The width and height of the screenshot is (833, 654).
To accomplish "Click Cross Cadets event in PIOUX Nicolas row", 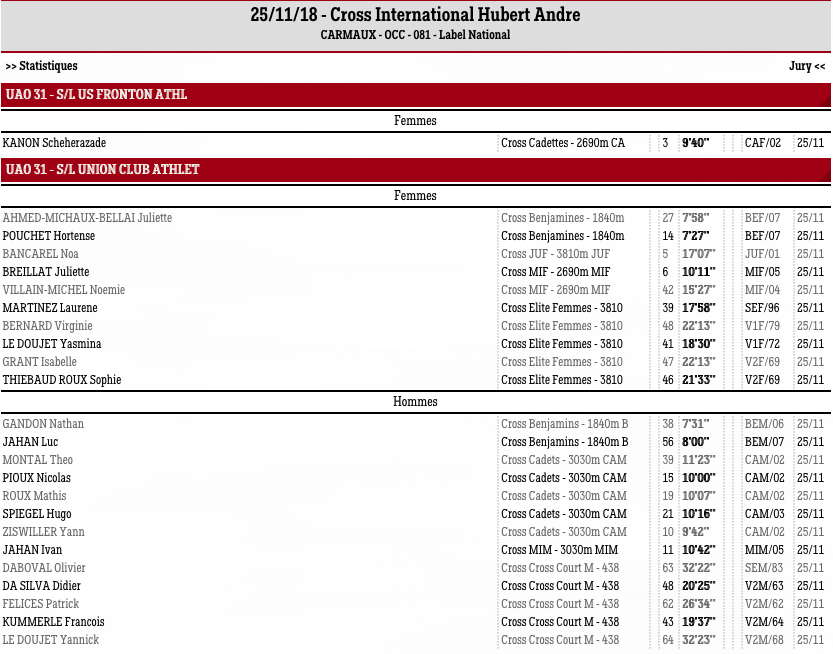I will tap(564, 478).
